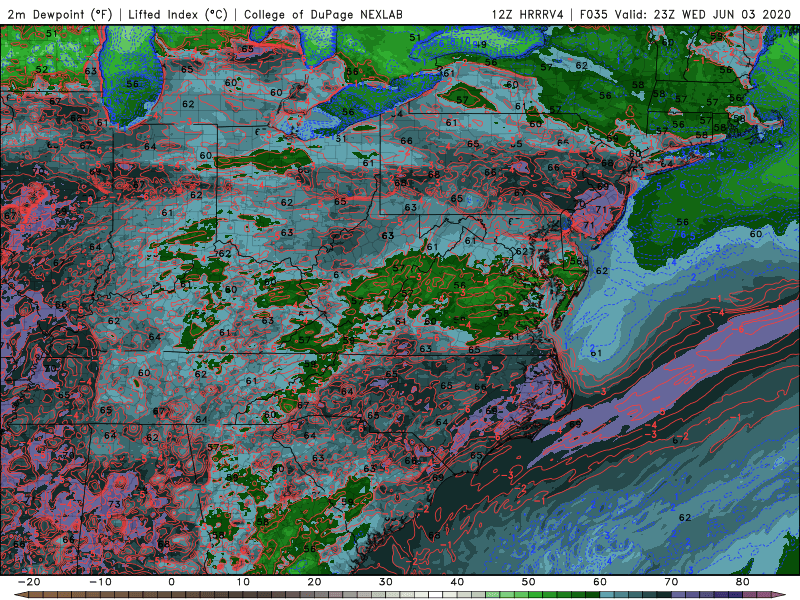Image resolution: width=800 pixels, height=600 pixels.
Task: Click the 73 dewpoint value on the map
Action: pyautogui.click(x=114, y=504)
